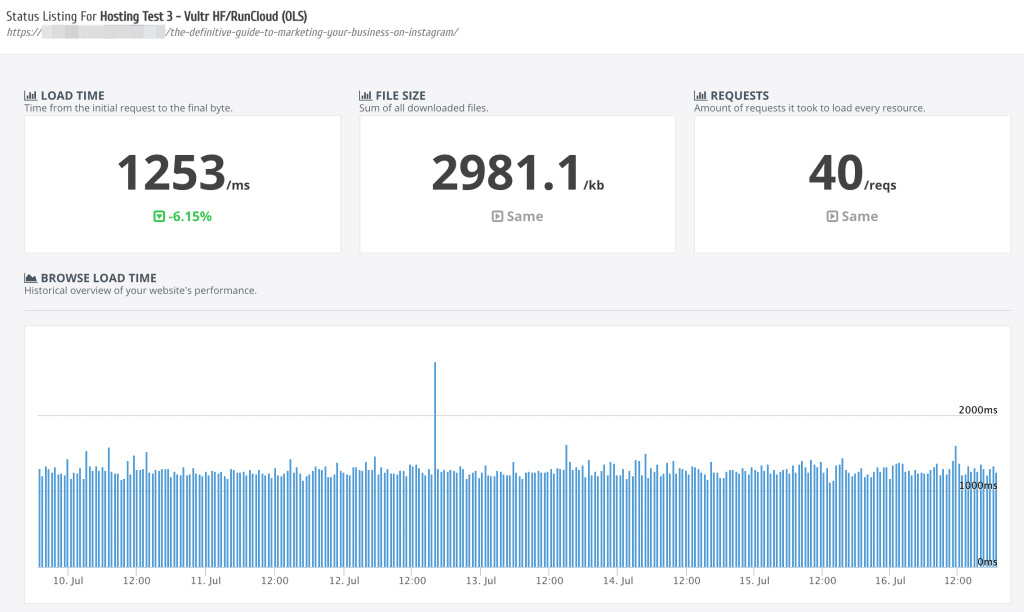Select the 13. Jul date on timeline

480,580
